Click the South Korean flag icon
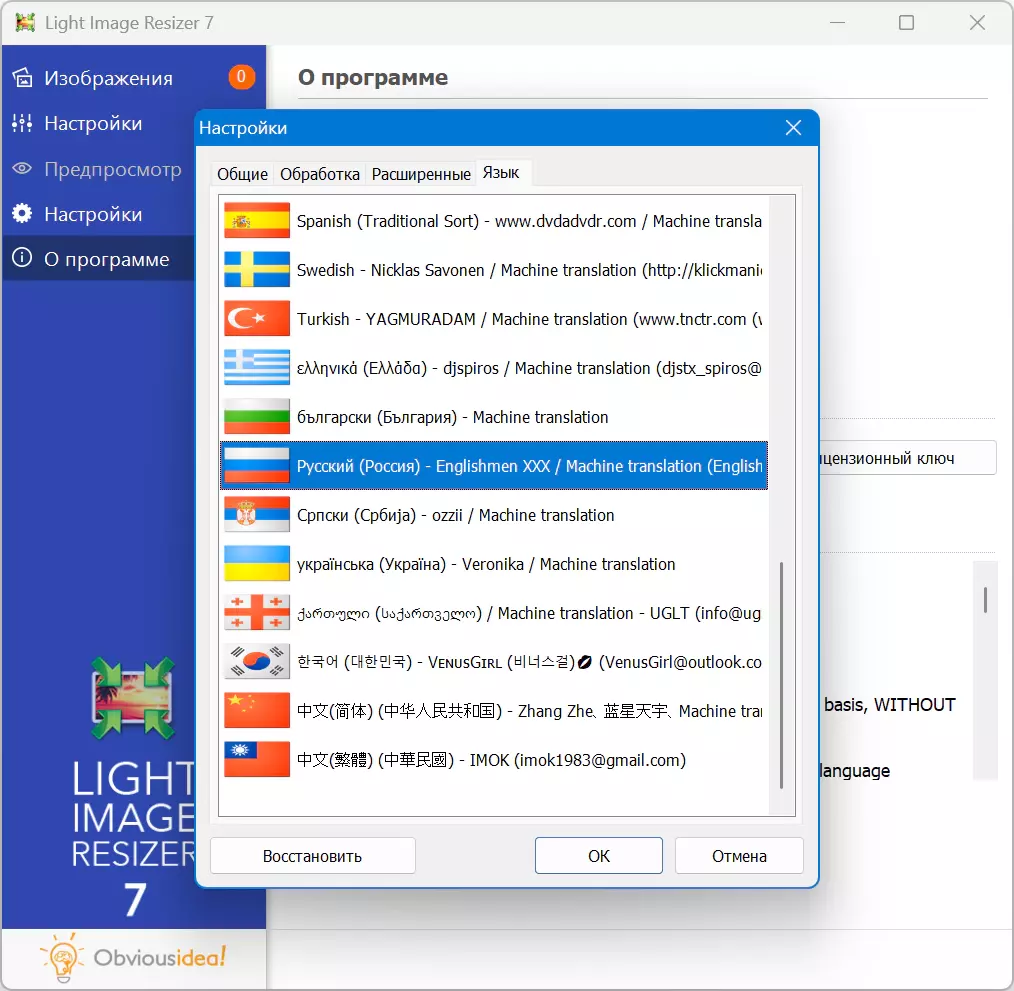This screenshot has width=1014, height=991. pos(257,662)
